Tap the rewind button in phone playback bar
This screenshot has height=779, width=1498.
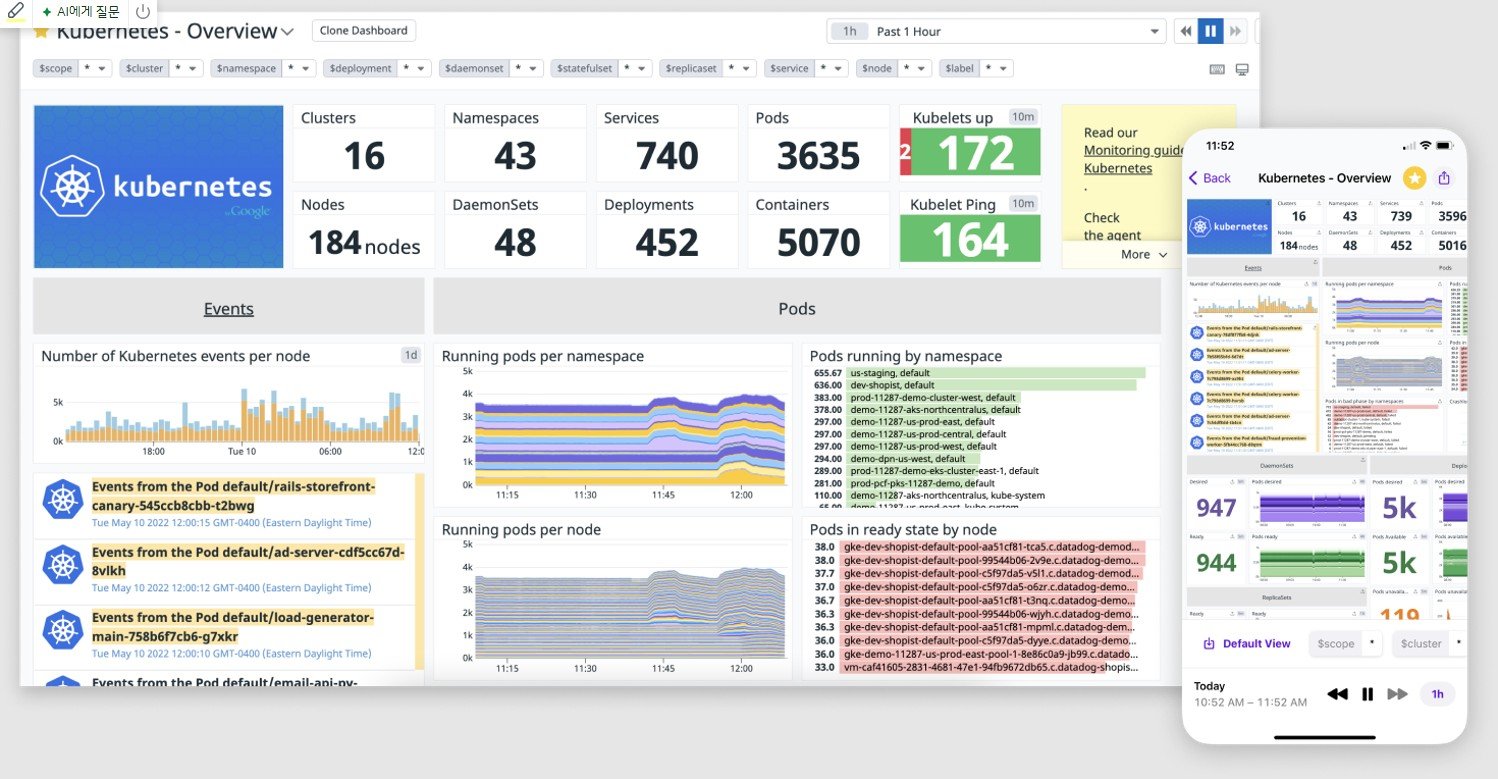coord(1337,694)
